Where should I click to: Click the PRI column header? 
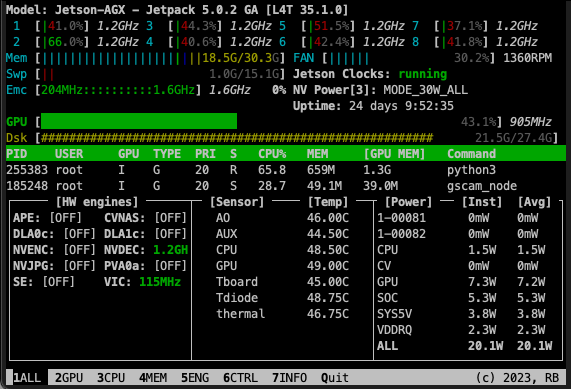205,154
